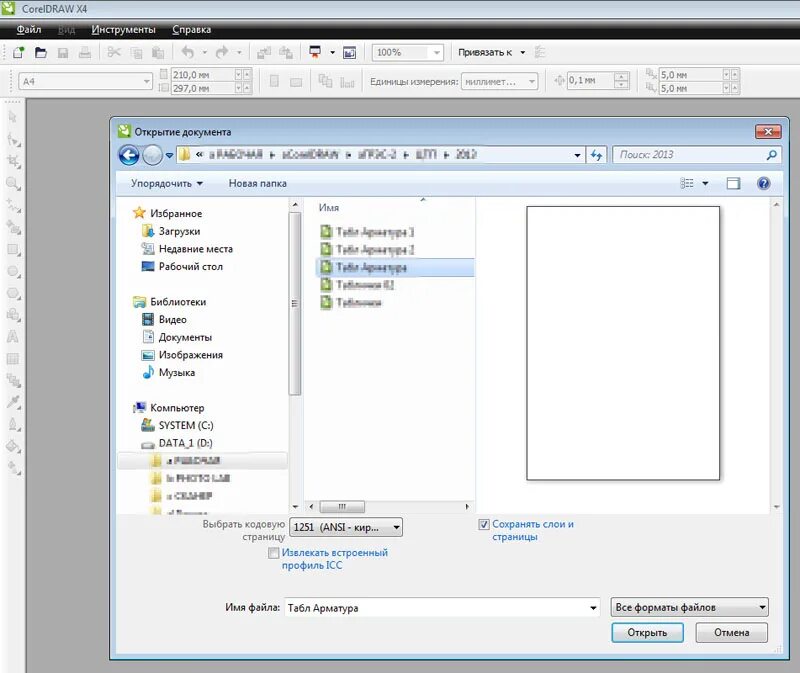
Task: Open the Привязать к dropdown
Action: [x=522, y=53]
